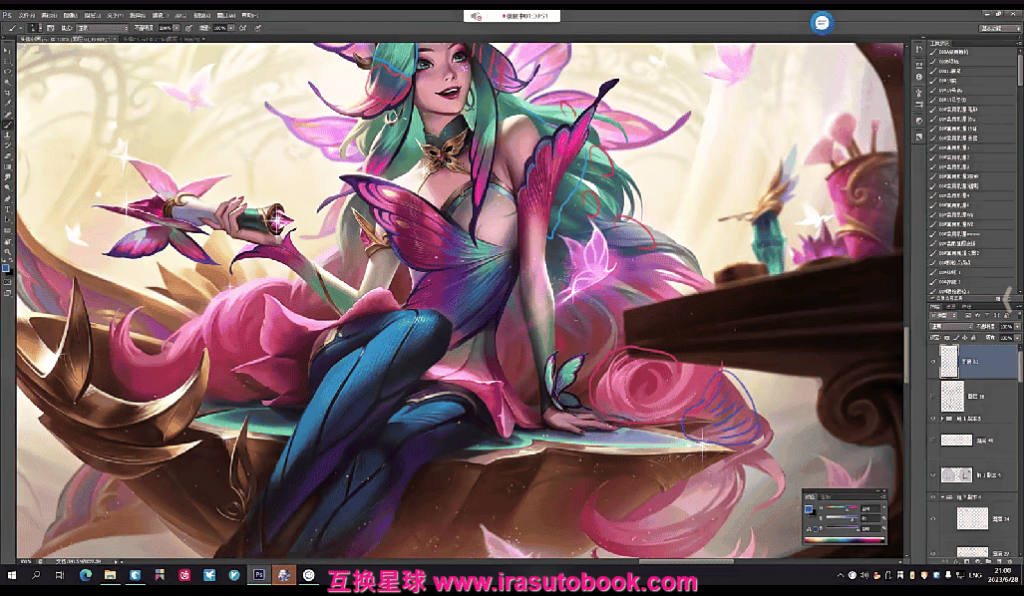Select the Brush tool in toolbox
Screen dimensions: 1024x596
click(7, 124)
